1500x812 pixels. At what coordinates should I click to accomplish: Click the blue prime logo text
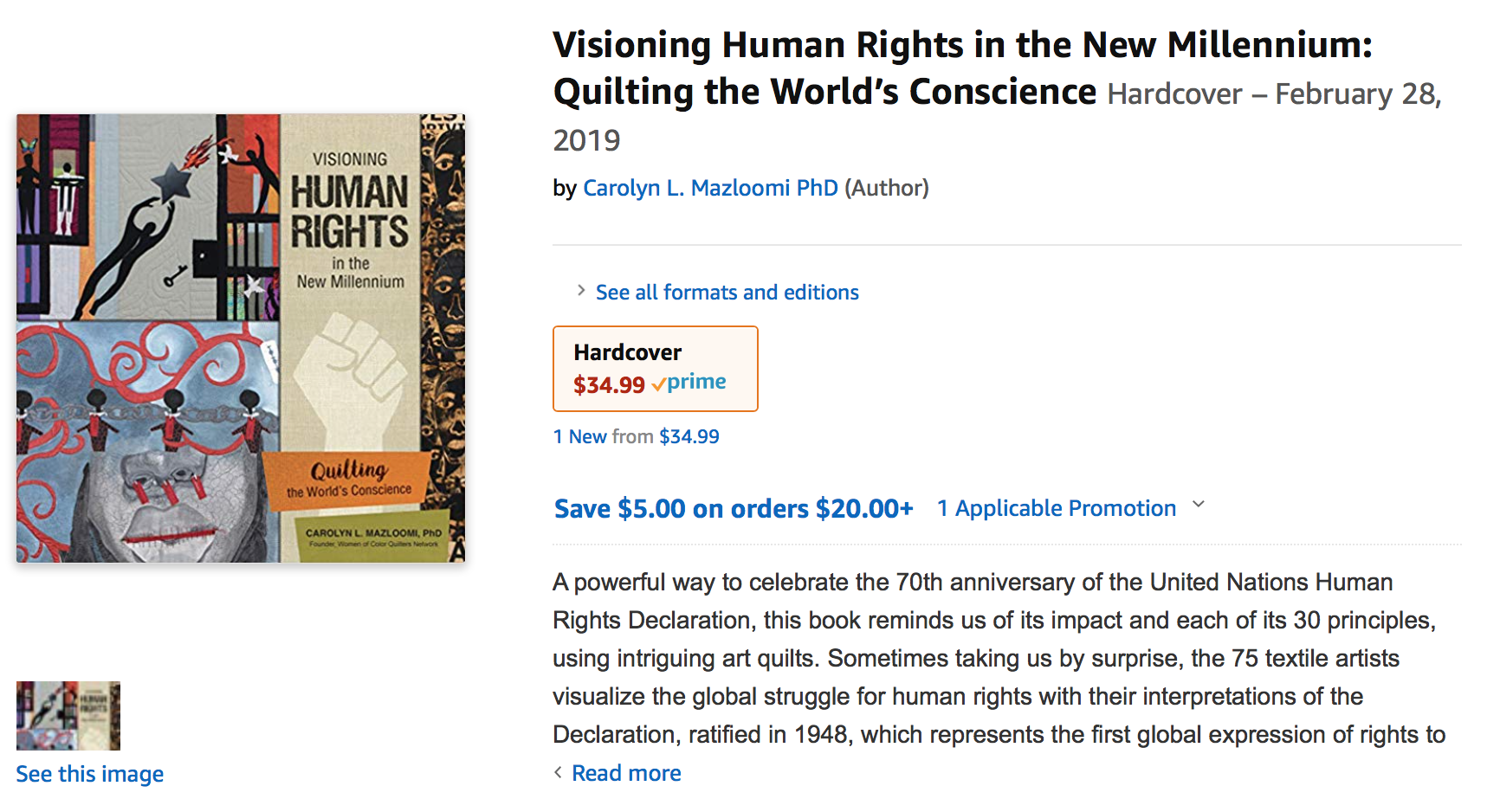click(696, 382)
